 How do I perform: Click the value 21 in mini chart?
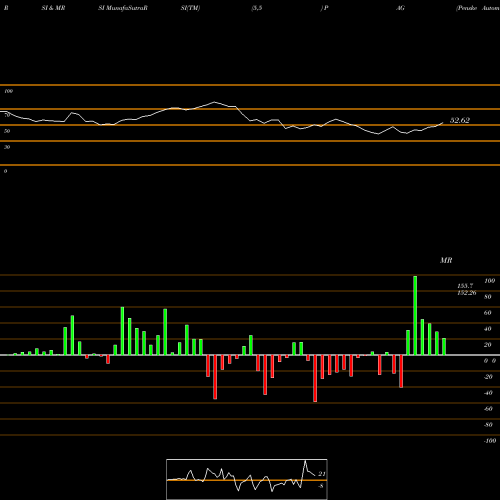point(321,474)
